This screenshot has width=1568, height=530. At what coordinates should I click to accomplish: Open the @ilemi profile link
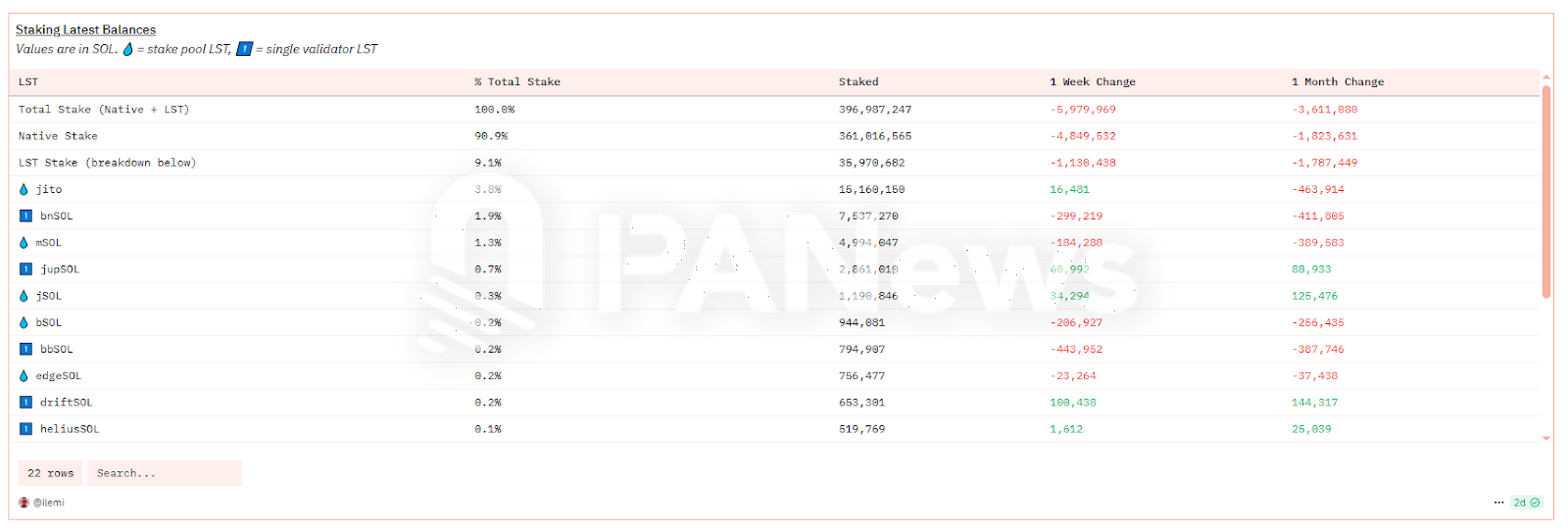tap(49, 503)
